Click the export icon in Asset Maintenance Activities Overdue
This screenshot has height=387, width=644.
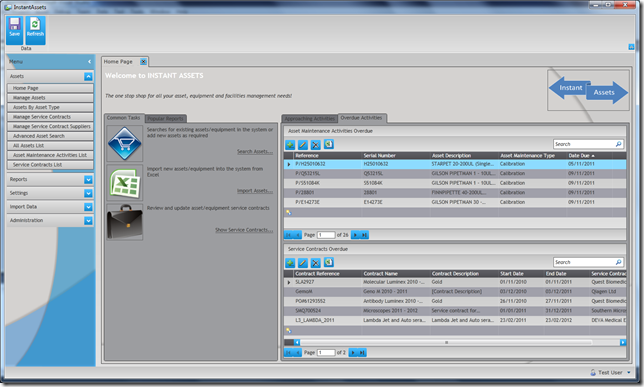pos(329,144)
